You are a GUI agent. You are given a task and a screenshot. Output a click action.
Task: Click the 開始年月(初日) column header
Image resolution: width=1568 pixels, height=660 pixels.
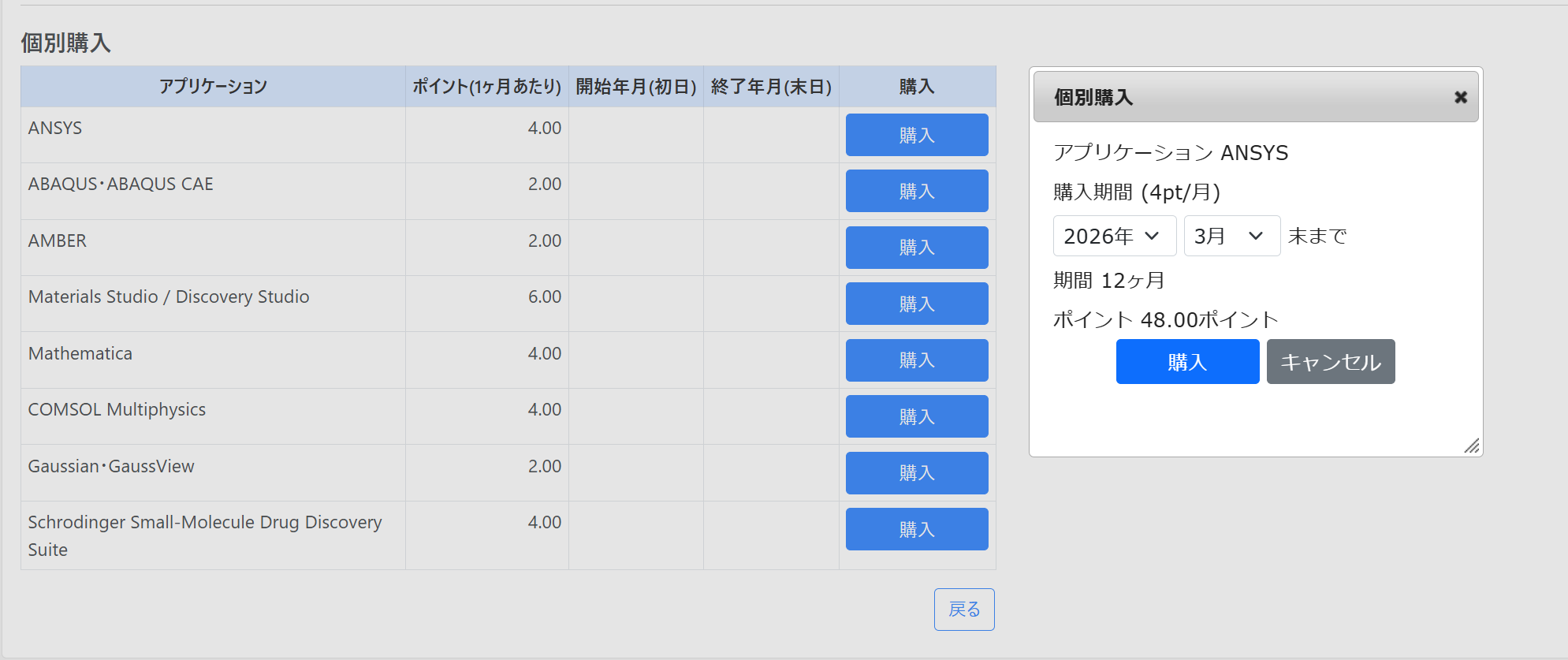[635, 87]
